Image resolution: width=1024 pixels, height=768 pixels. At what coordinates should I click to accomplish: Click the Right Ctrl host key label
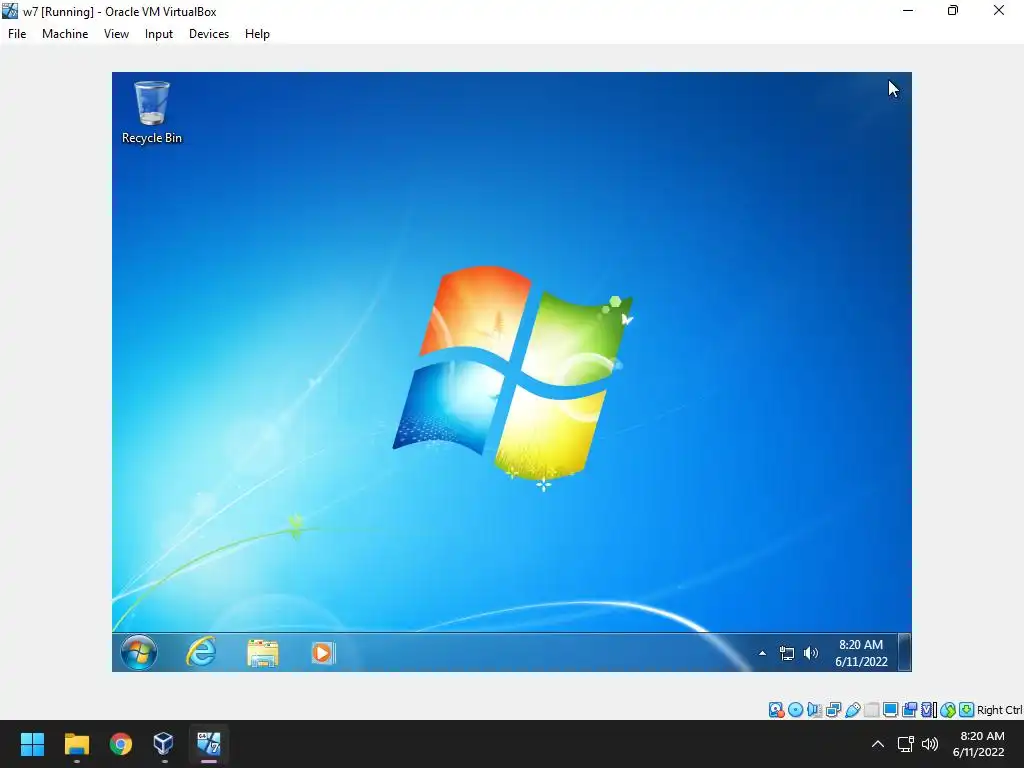pyautogui.click(x=999, y=710)
